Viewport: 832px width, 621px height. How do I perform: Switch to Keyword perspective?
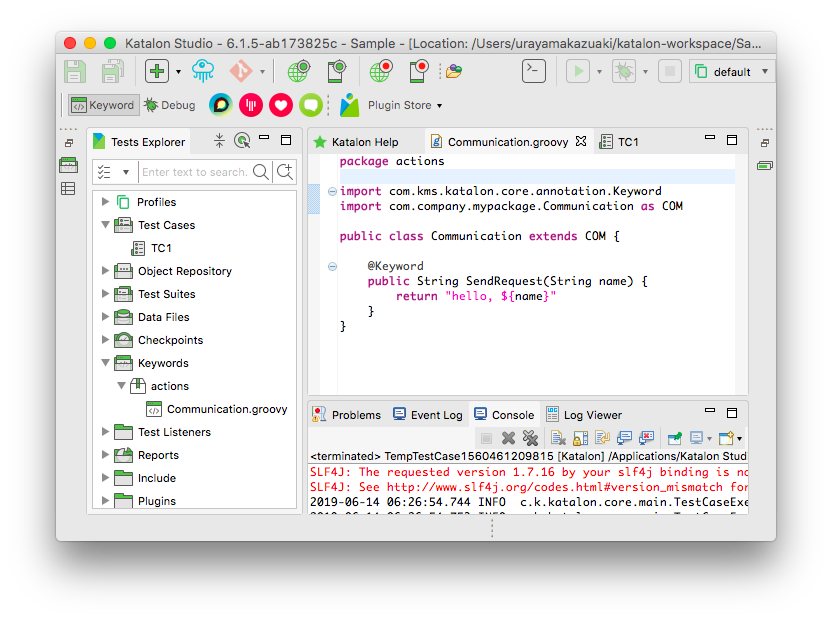(103, 105)
